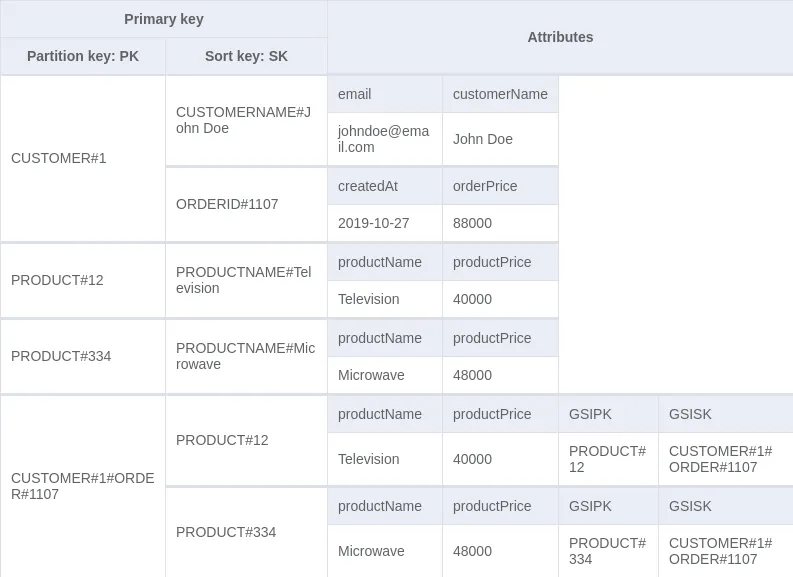The width and height of the screenshot is (793, 577).
Task: Click the customerName attribute label
Action: click(500, 94)
